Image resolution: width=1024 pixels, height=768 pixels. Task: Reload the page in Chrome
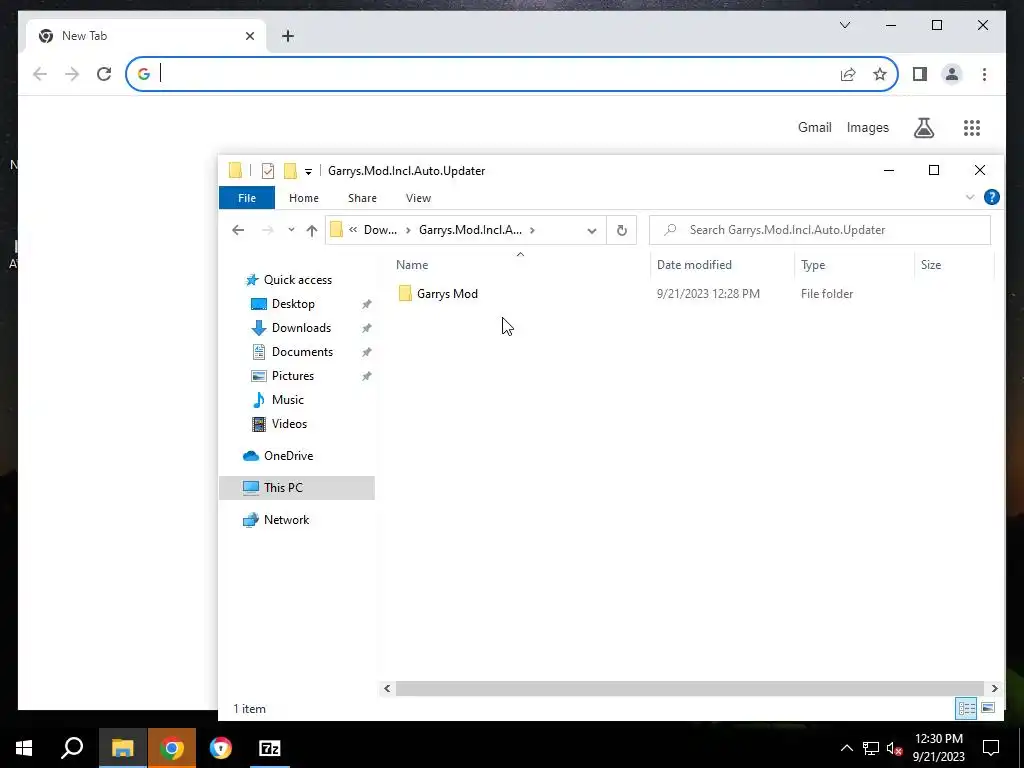click(104, 74)
